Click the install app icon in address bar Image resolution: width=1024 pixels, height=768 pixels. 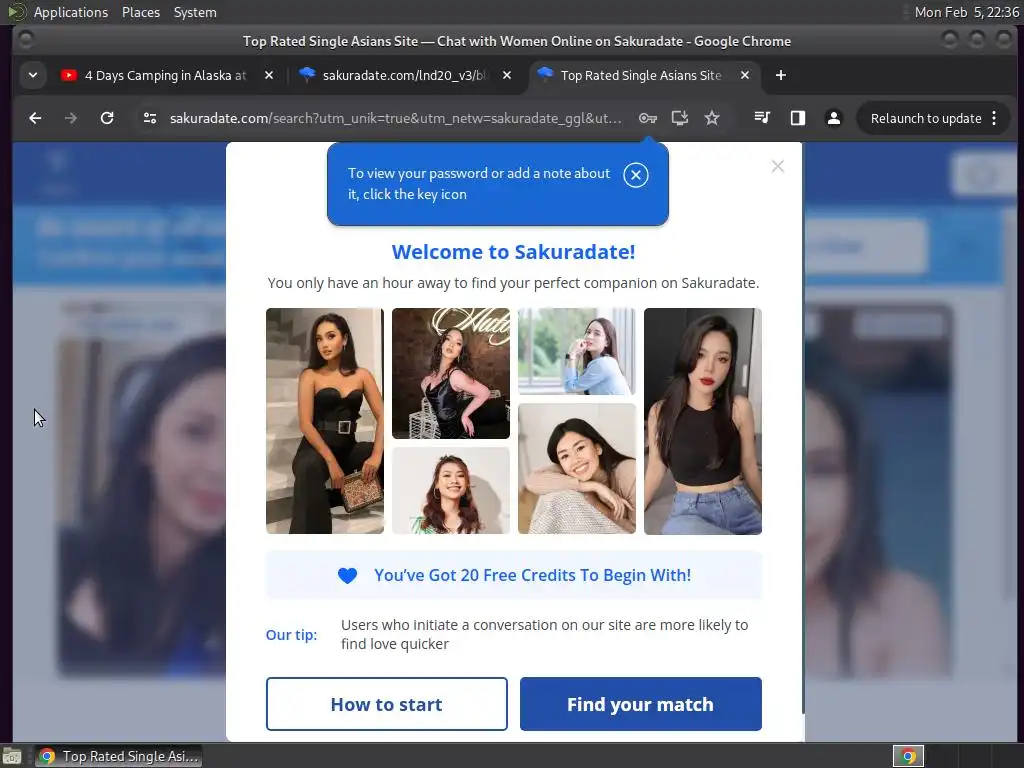(x=680, y=118)
